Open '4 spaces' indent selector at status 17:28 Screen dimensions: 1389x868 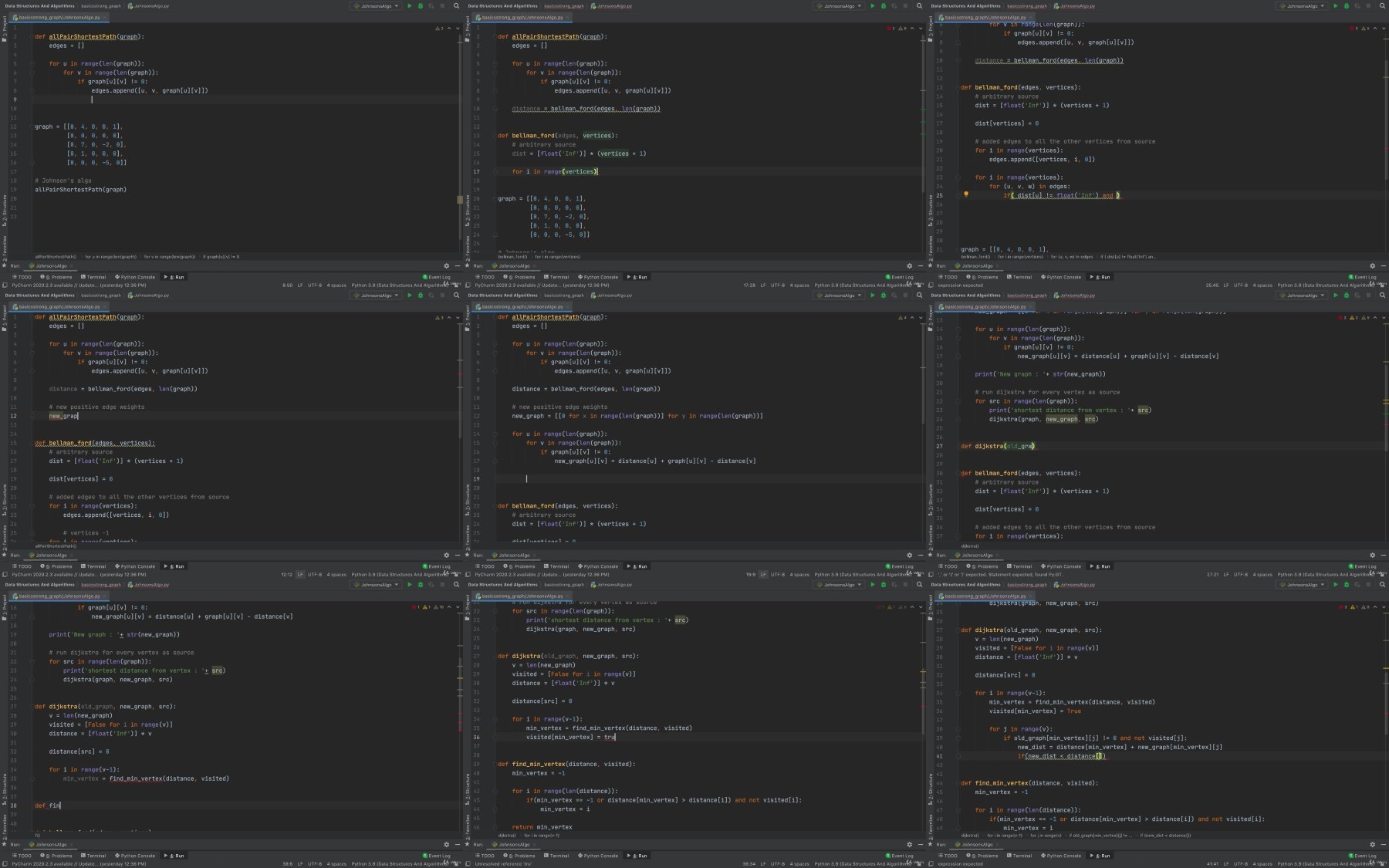point(799,285)
